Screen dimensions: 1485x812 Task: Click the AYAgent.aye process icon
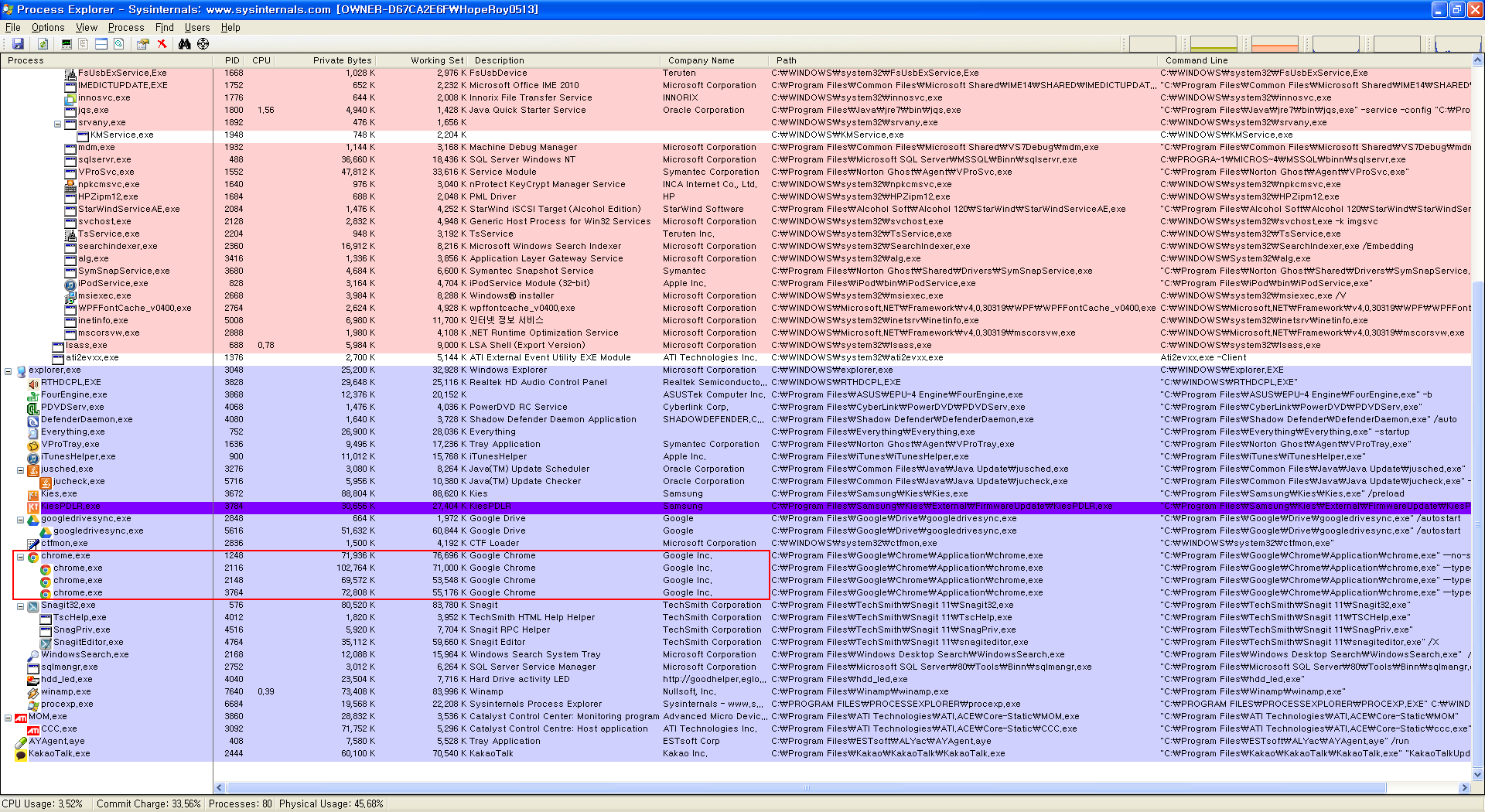point(21,742)
